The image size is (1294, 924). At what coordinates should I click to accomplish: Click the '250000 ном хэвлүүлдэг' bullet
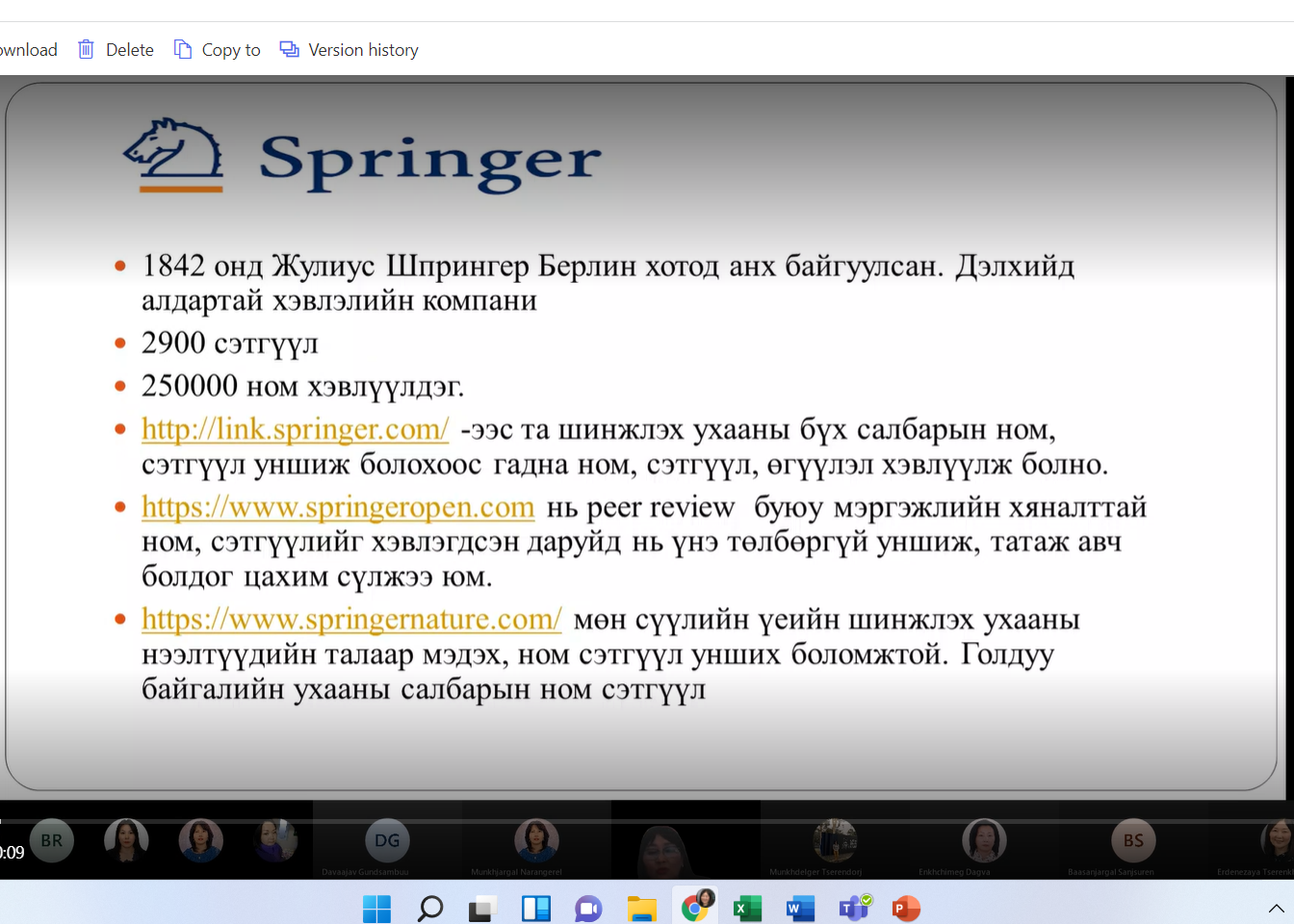[302, 386]
